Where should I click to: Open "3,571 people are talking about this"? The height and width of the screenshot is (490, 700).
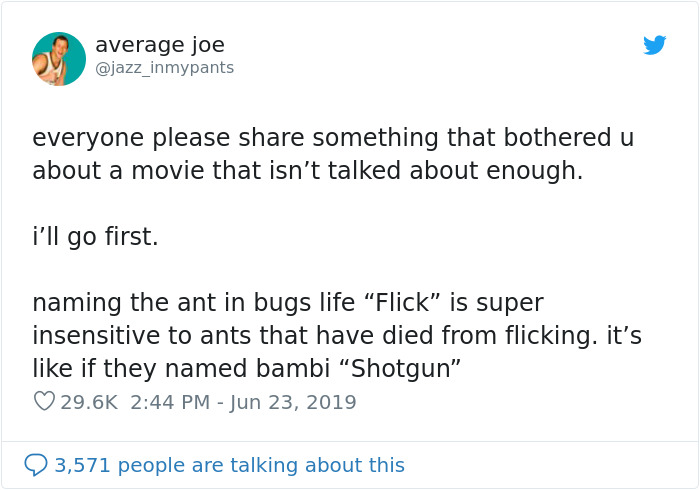(230, 465)
